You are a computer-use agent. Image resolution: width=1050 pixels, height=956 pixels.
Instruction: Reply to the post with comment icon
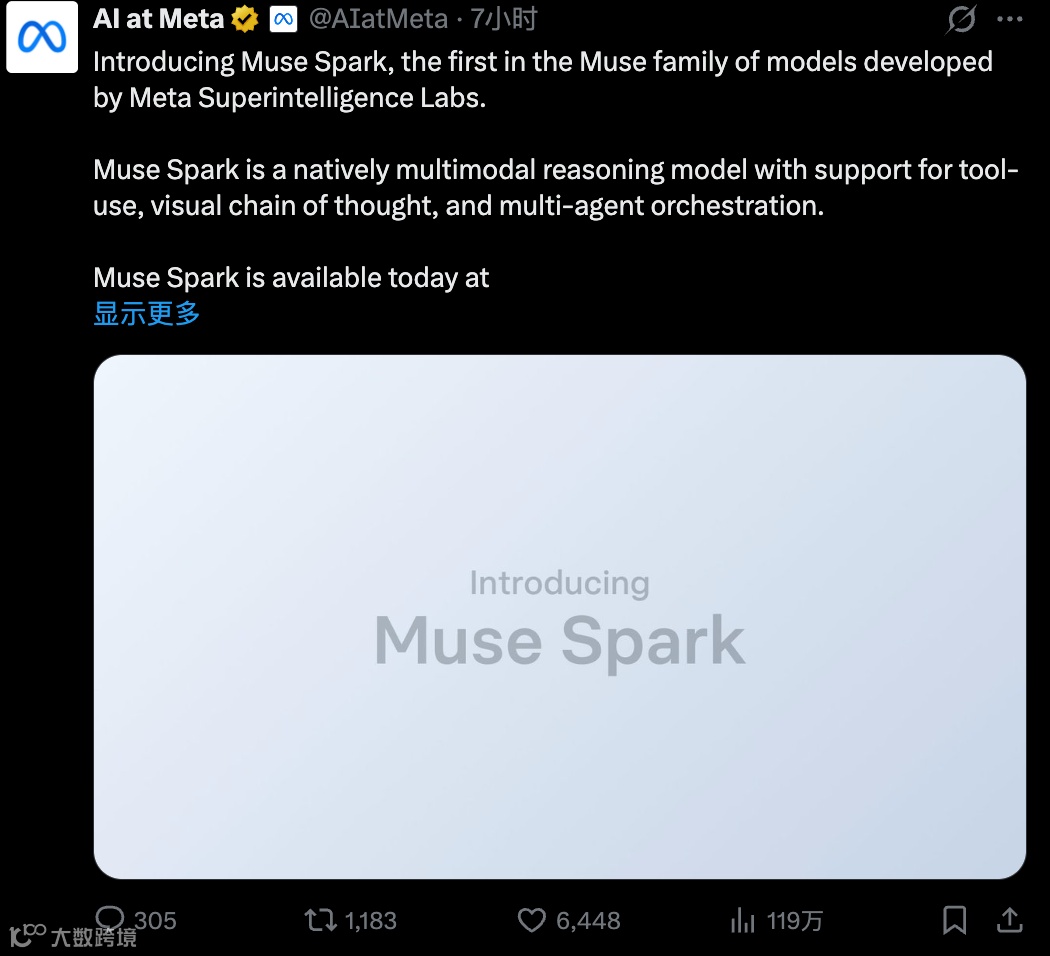tap(110, 919)
